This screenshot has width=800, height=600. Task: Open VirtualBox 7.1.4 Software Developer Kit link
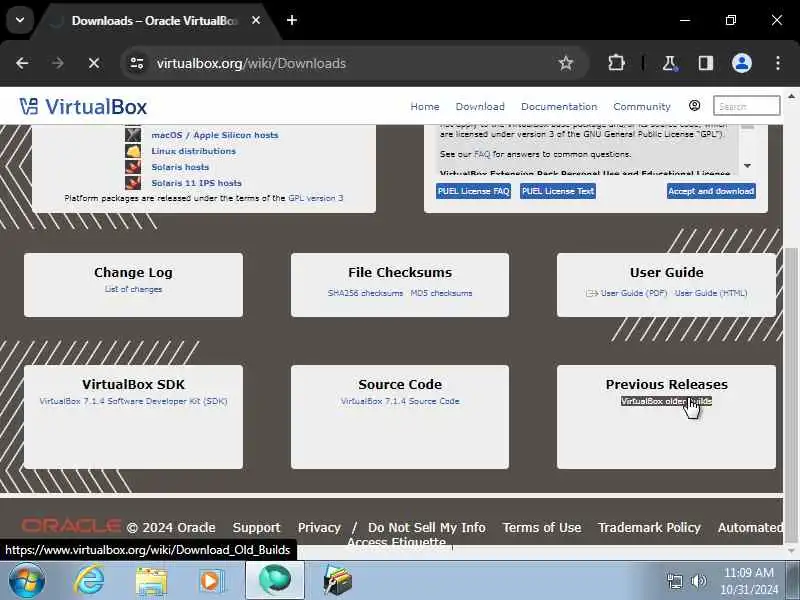pos(133,402)
